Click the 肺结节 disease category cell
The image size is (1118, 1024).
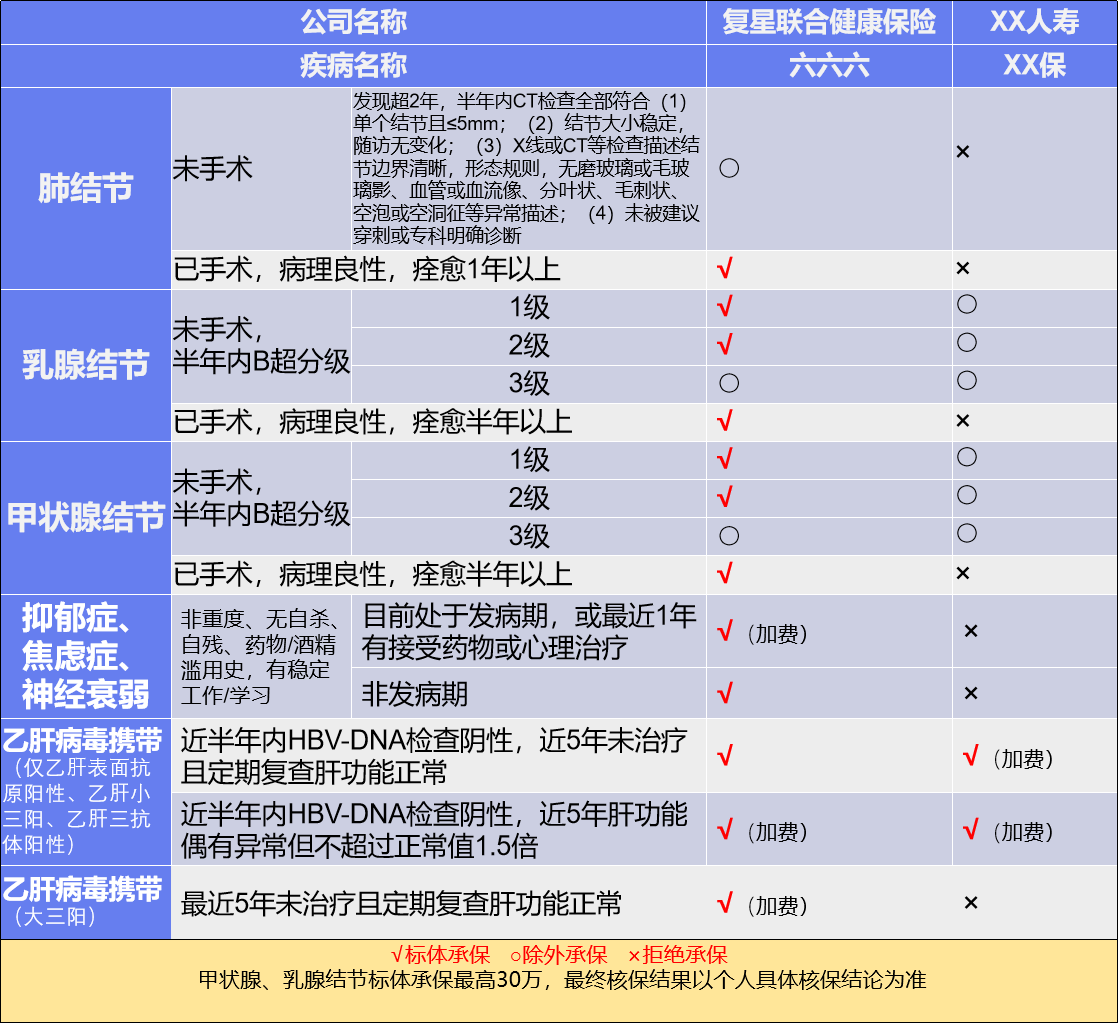click(86, 189)
